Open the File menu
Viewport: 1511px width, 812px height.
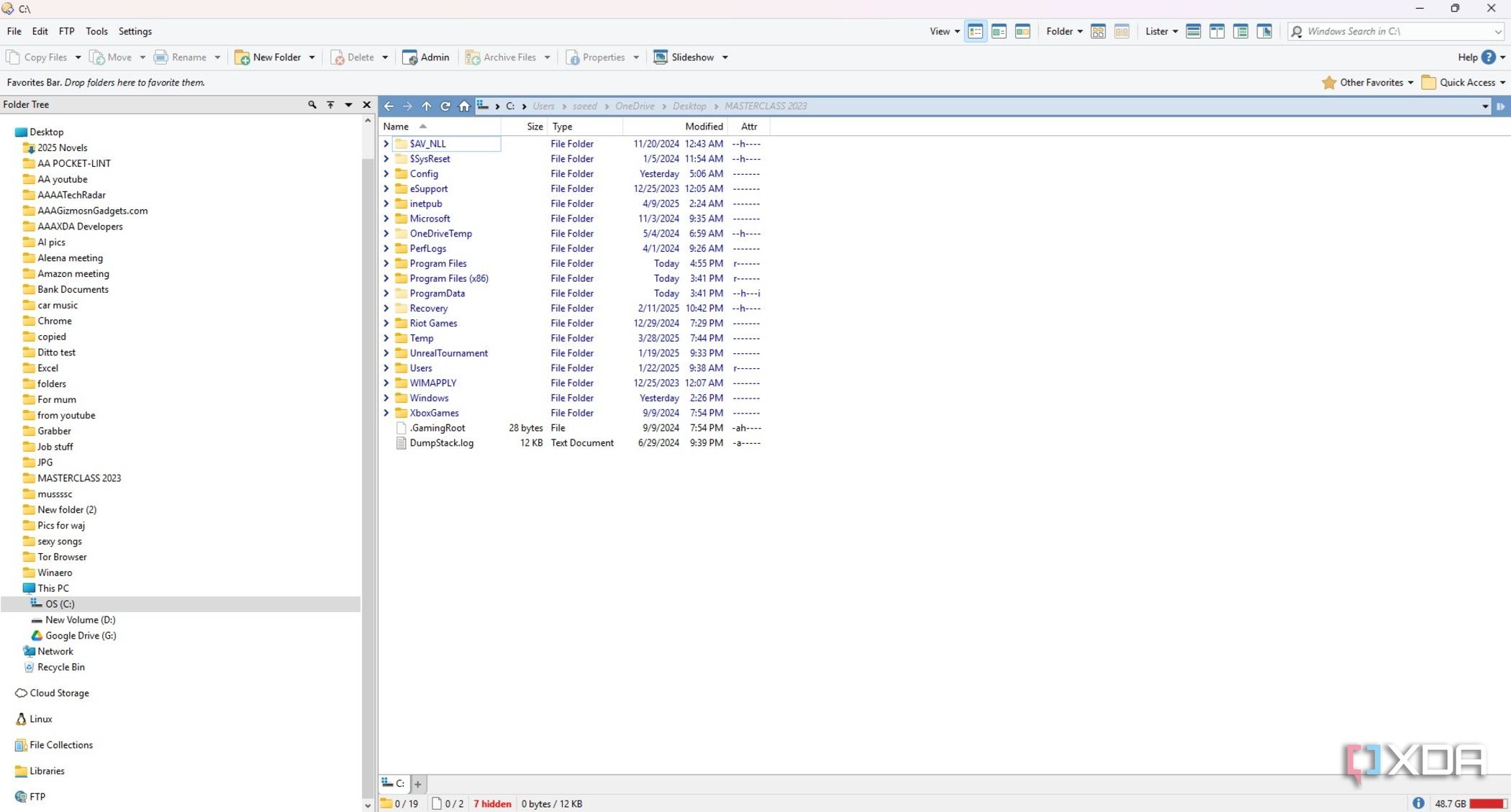[14, 31]
